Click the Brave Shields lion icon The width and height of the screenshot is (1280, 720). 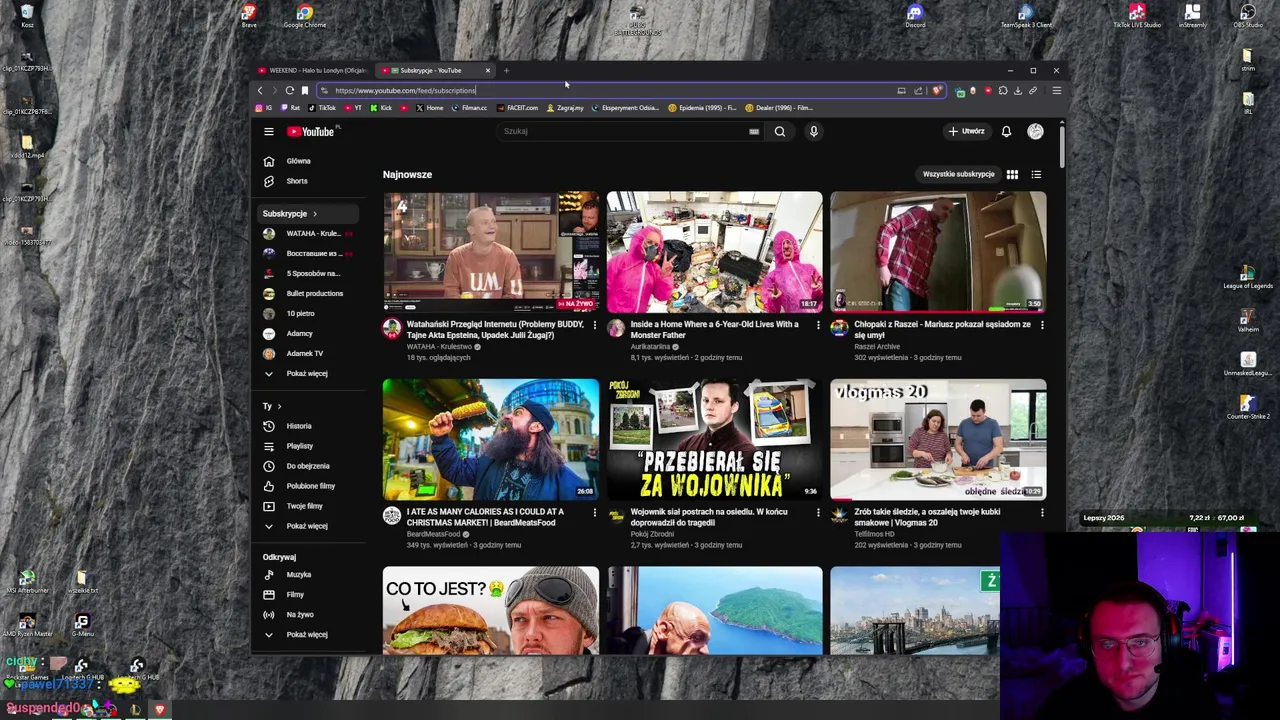click(x=936, y=90)
